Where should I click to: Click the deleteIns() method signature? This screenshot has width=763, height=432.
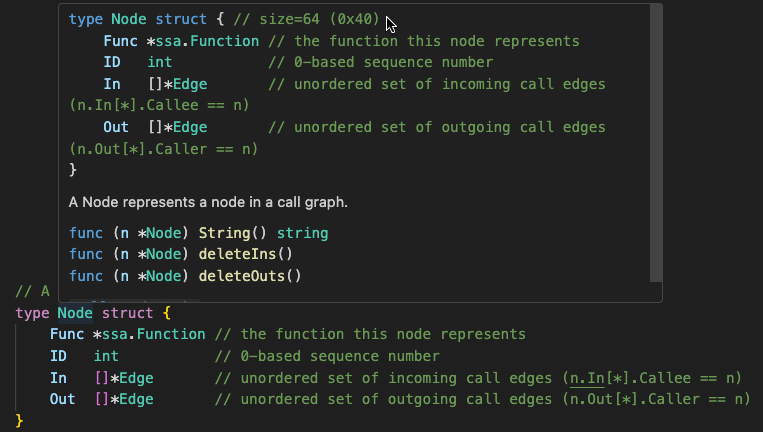[x=245, y=255]
